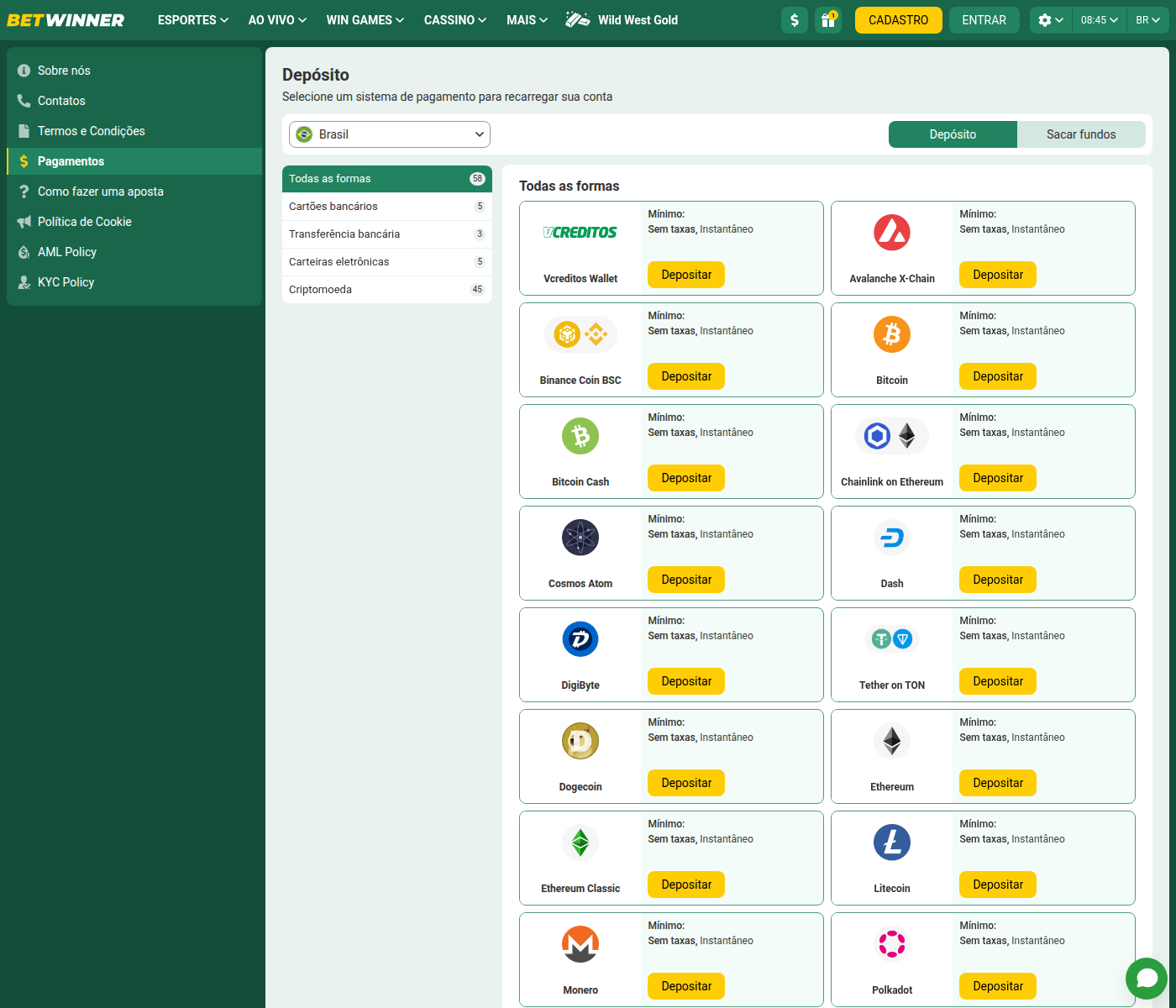Open the Pagamentos sidebar link

point(134,161)
